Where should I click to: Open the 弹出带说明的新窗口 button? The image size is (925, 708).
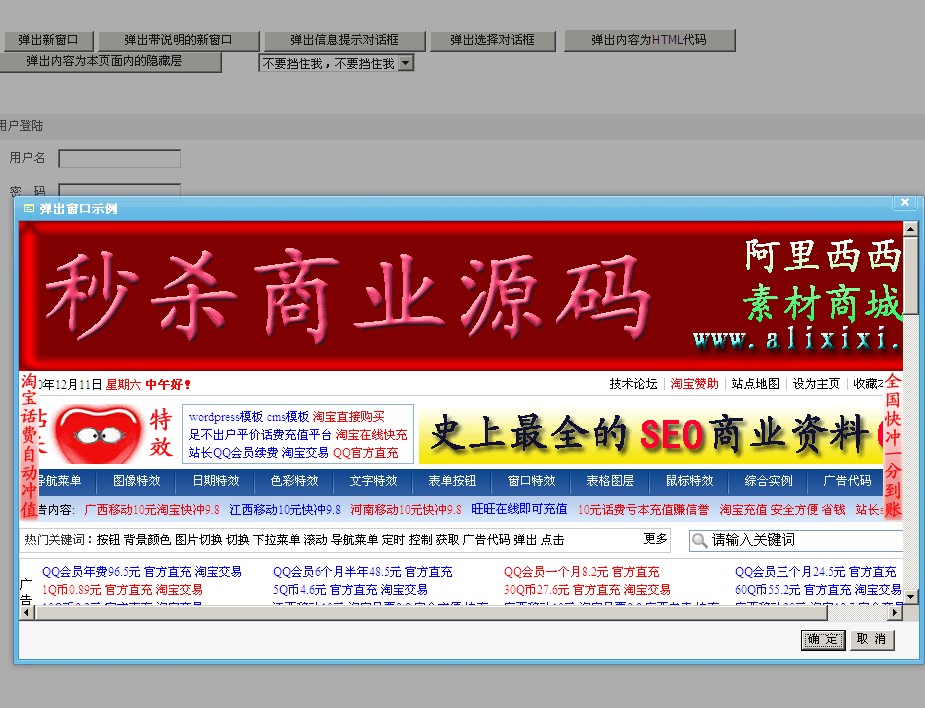tap(178, 40)
